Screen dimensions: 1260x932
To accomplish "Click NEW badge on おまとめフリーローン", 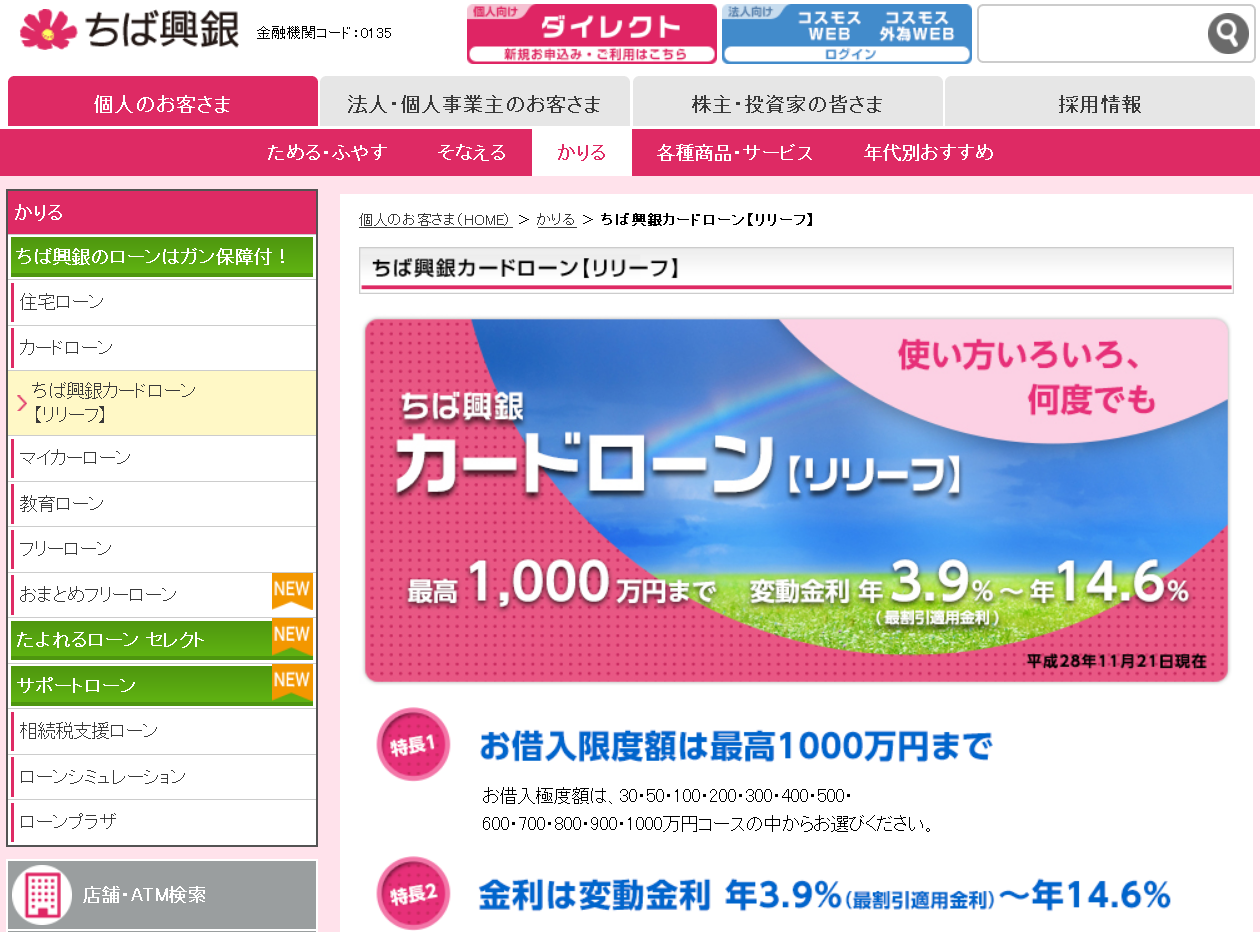I will [x=292, y=592].
